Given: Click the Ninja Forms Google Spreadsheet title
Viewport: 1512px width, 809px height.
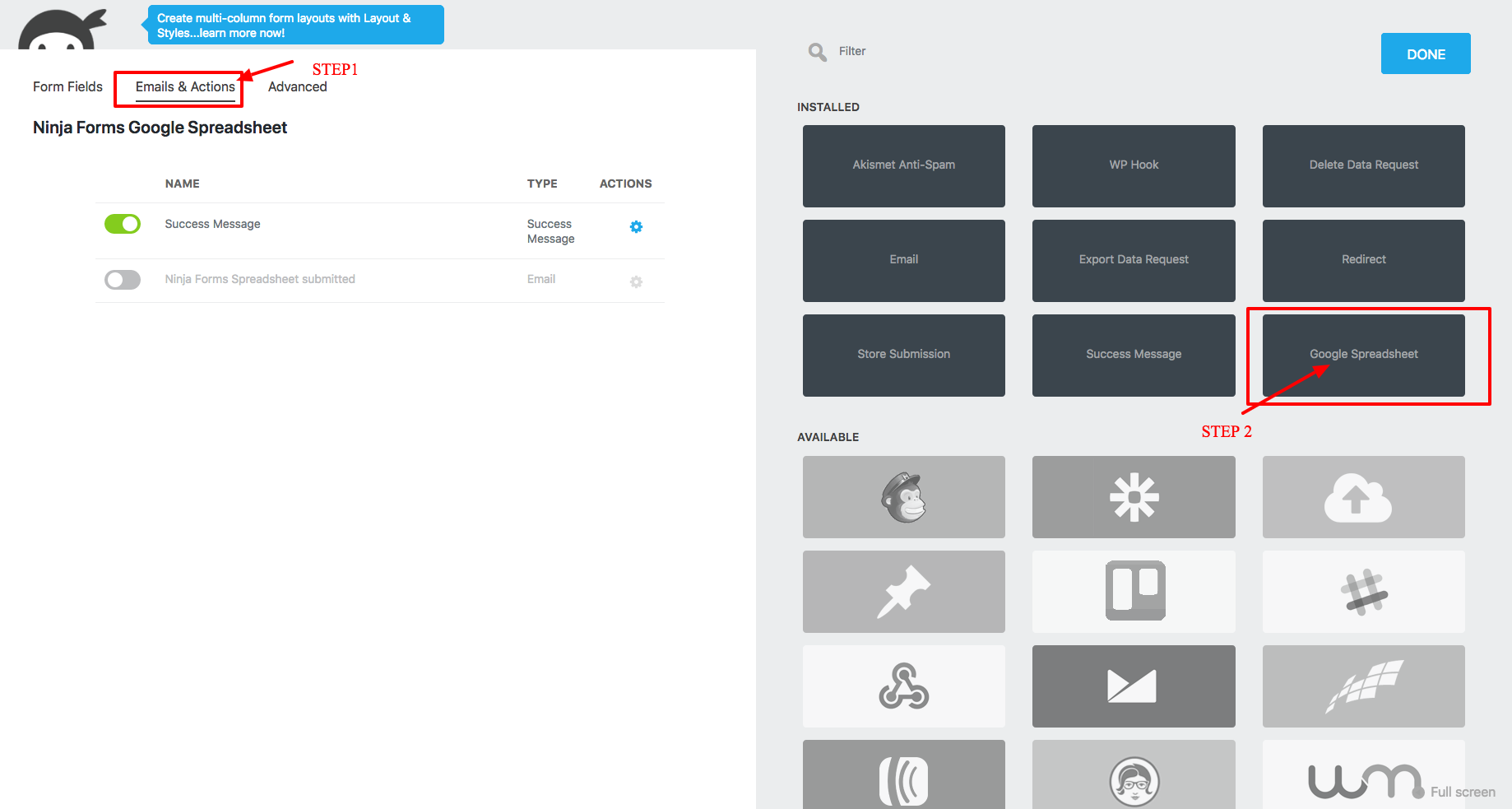Looking at the screenshot, I should [x=160, y=128].
